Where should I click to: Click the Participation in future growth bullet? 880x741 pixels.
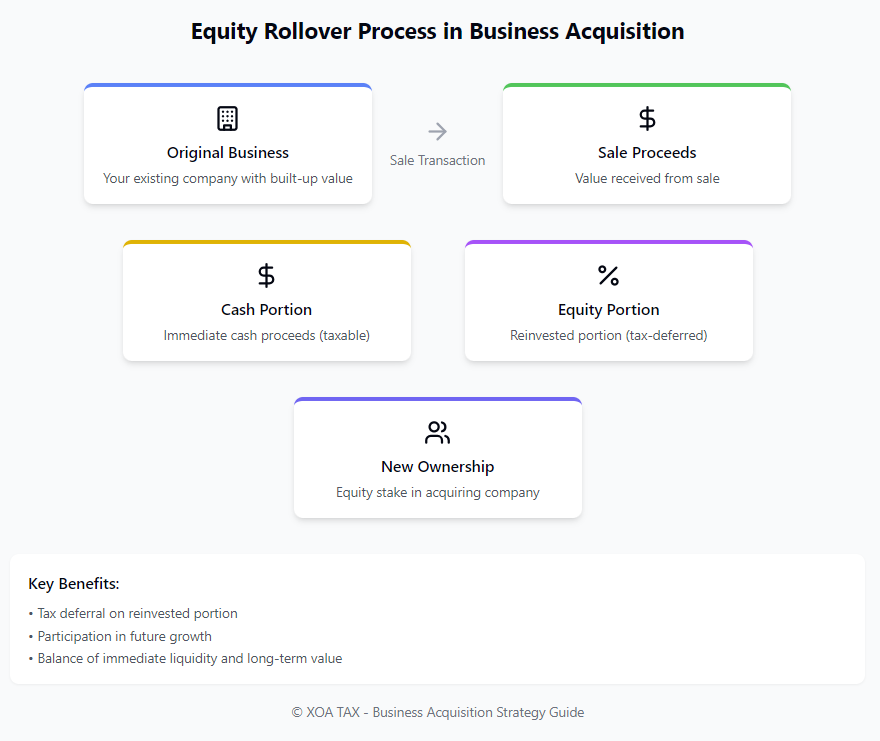pos(124,636)
